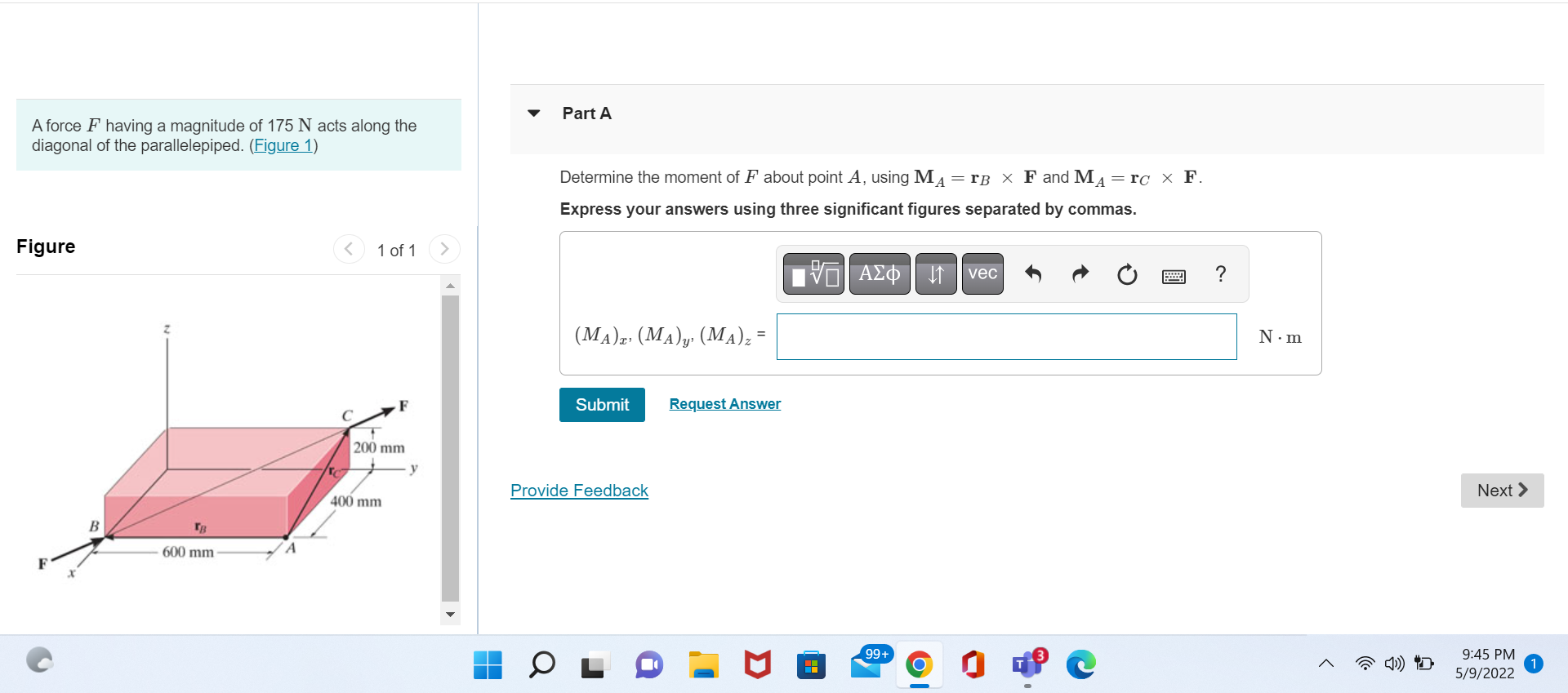Open Task View on taskbar
The image size is (1568, 693).
(595, 664)
